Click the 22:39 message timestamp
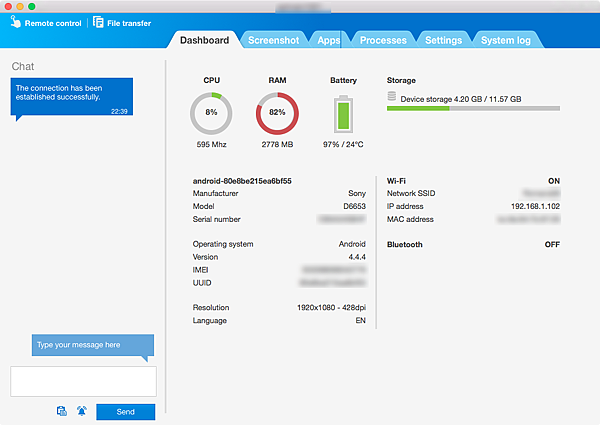This screenshot has width=600, height=425. click(x=119, y=111)
